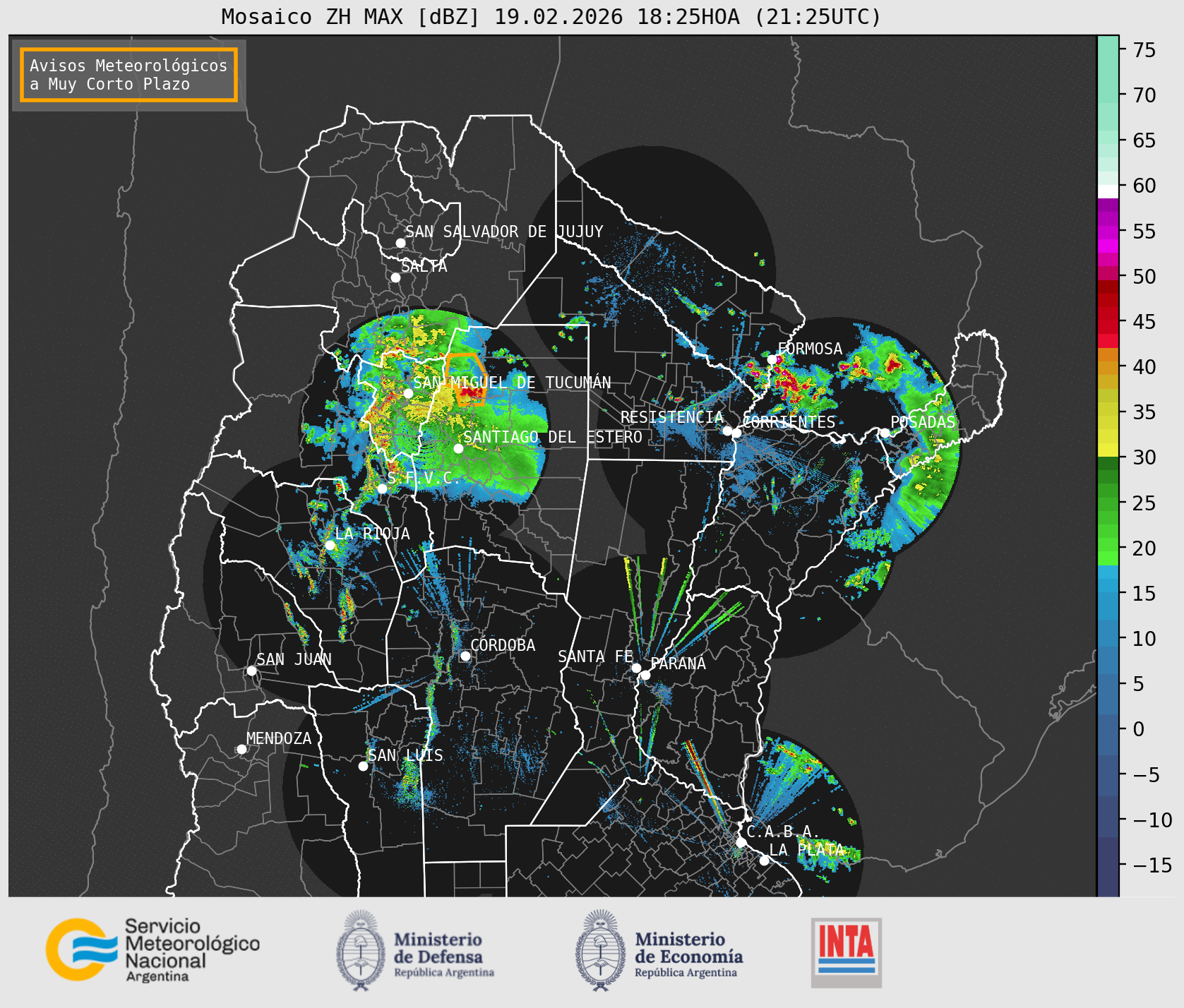Click the LA RIOJA text label
This screenshot has width=1184, height=1008.
372,534
